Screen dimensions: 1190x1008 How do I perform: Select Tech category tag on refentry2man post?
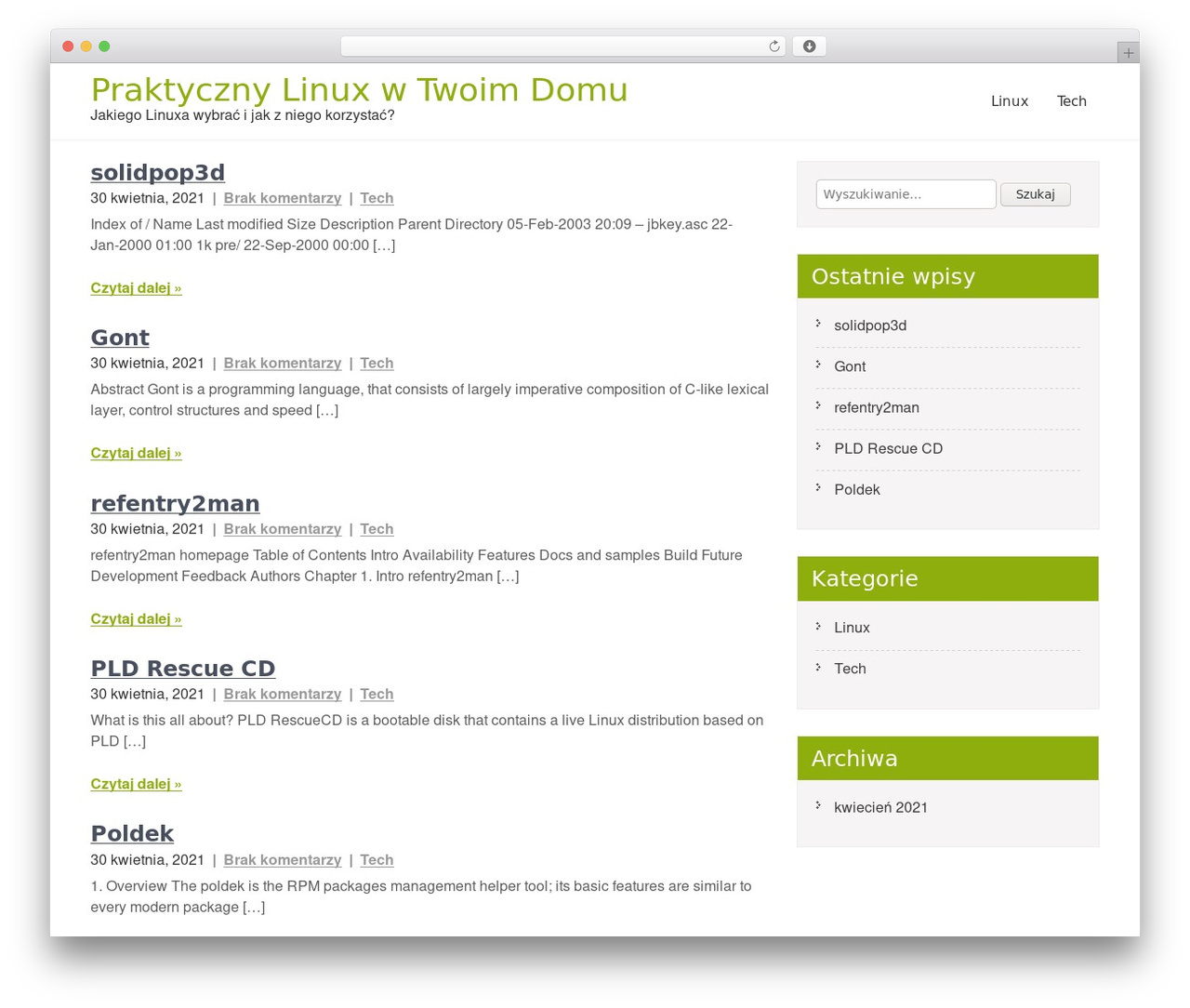pos(377,529)
